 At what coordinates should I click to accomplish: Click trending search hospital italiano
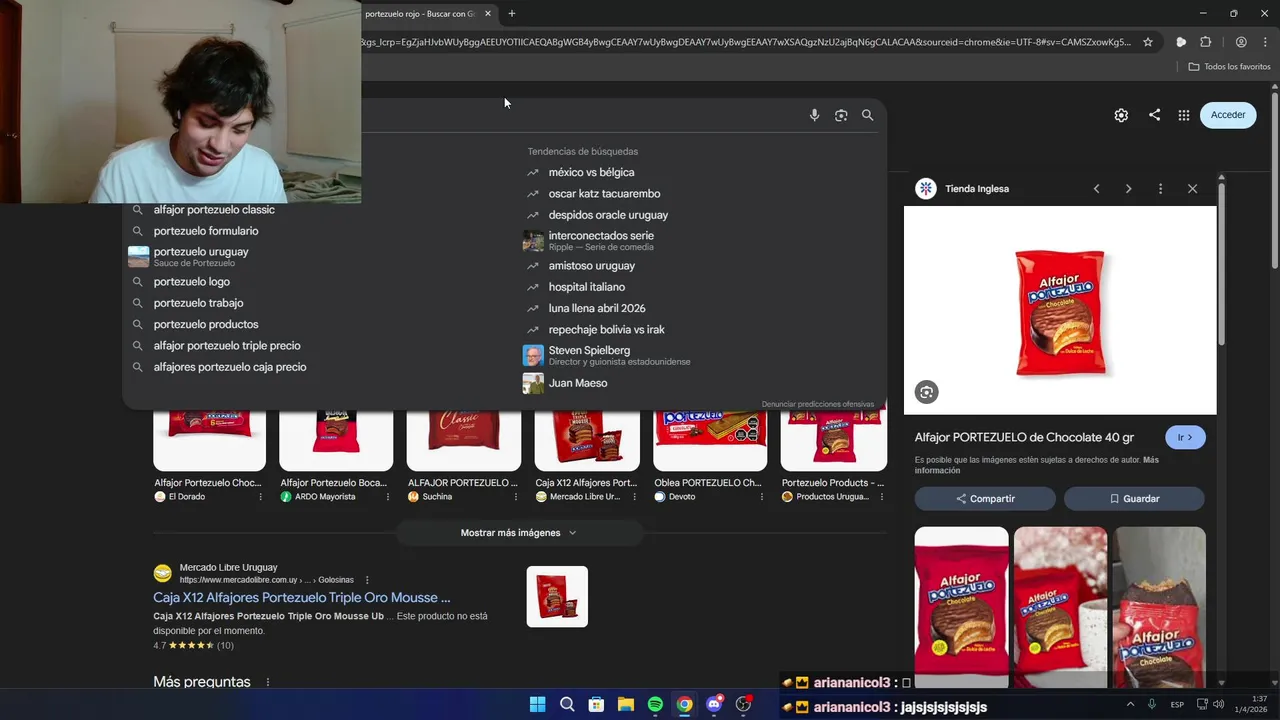586,287
